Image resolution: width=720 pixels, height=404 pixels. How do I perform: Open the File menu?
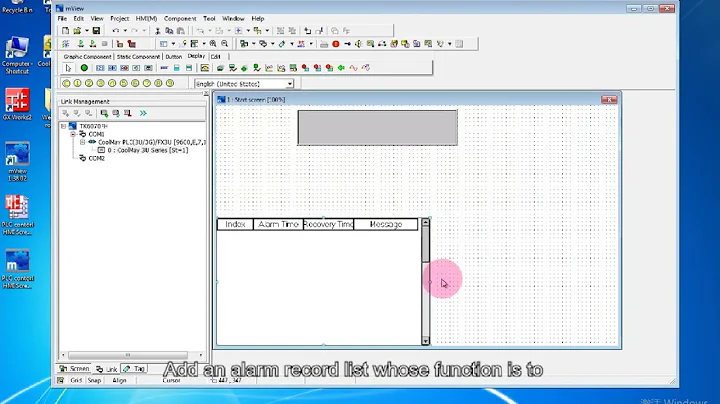(62, 19)
